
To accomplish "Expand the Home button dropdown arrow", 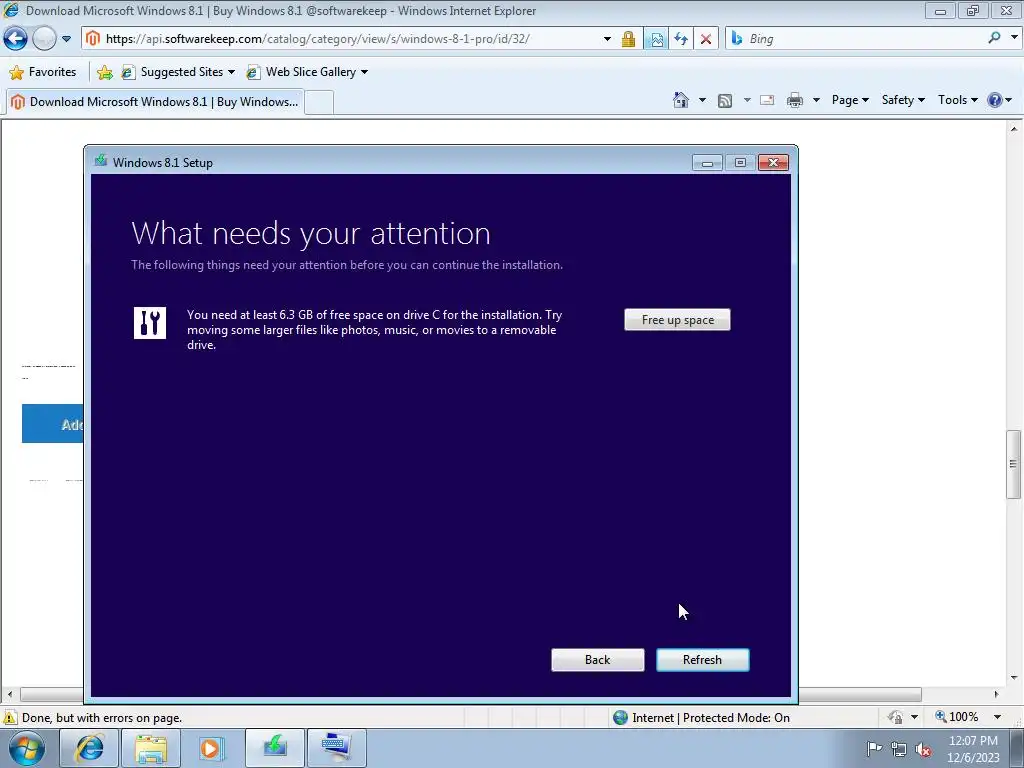I will pyautogui.click(x=702, y=100).
